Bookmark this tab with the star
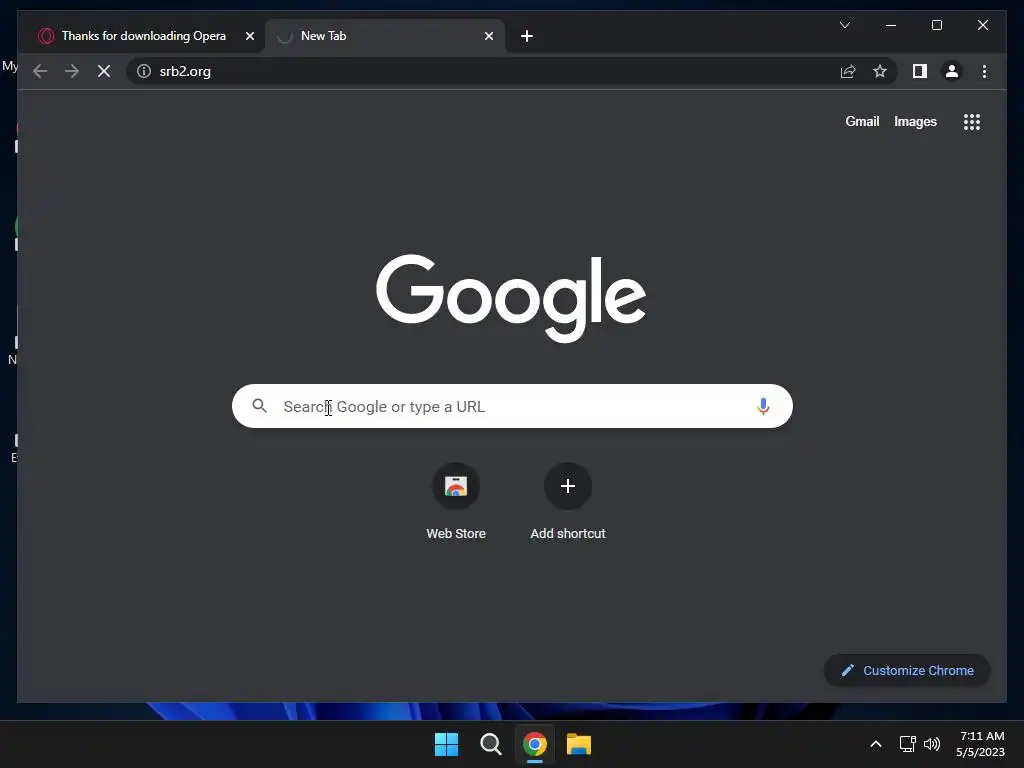This screenshot has height=768, width=1024. (x=880, y=71)
